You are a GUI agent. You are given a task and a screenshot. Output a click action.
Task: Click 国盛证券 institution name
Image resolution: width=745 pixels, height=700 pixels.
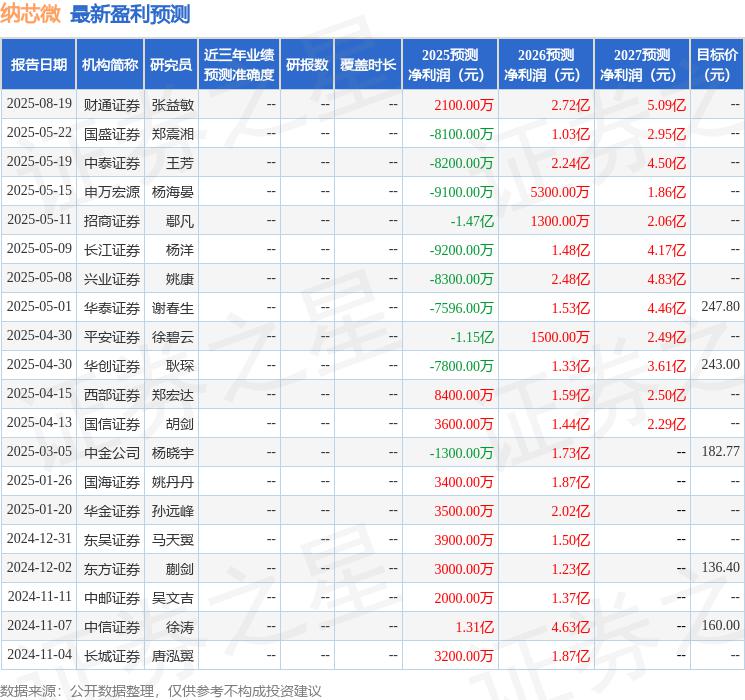point(112,134)
